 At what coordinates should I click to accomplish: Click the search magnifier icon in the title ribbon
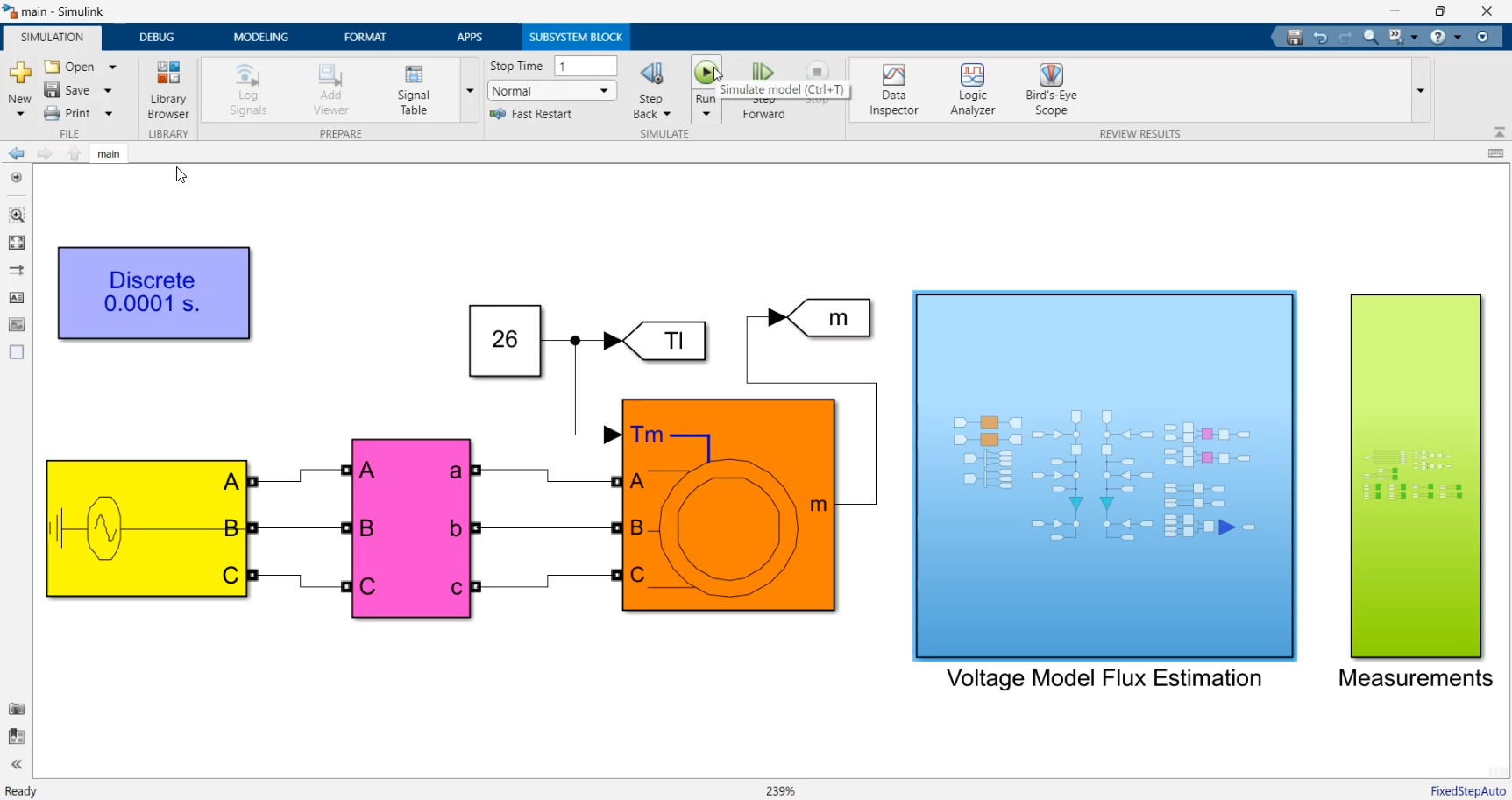click(x=1371, y=37)
